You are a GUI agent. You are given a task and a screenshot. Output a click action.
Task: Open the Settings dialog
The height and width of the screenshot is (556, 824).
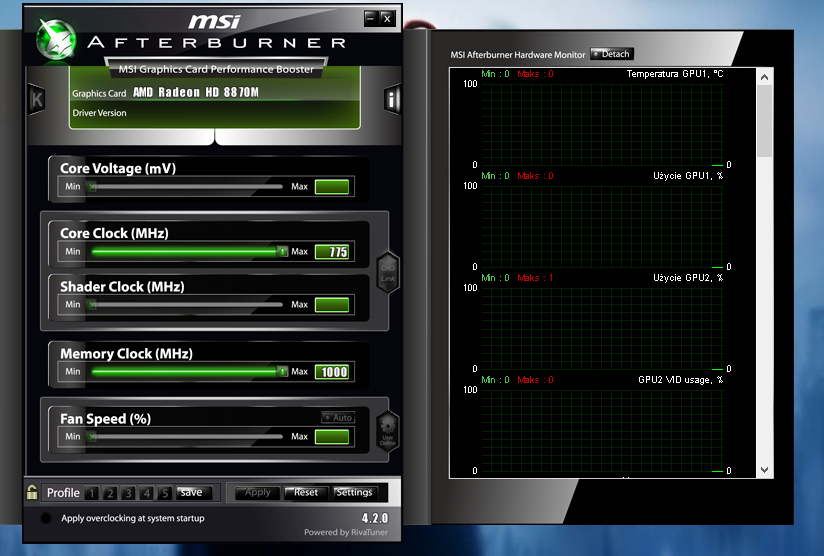coord(354,492)
